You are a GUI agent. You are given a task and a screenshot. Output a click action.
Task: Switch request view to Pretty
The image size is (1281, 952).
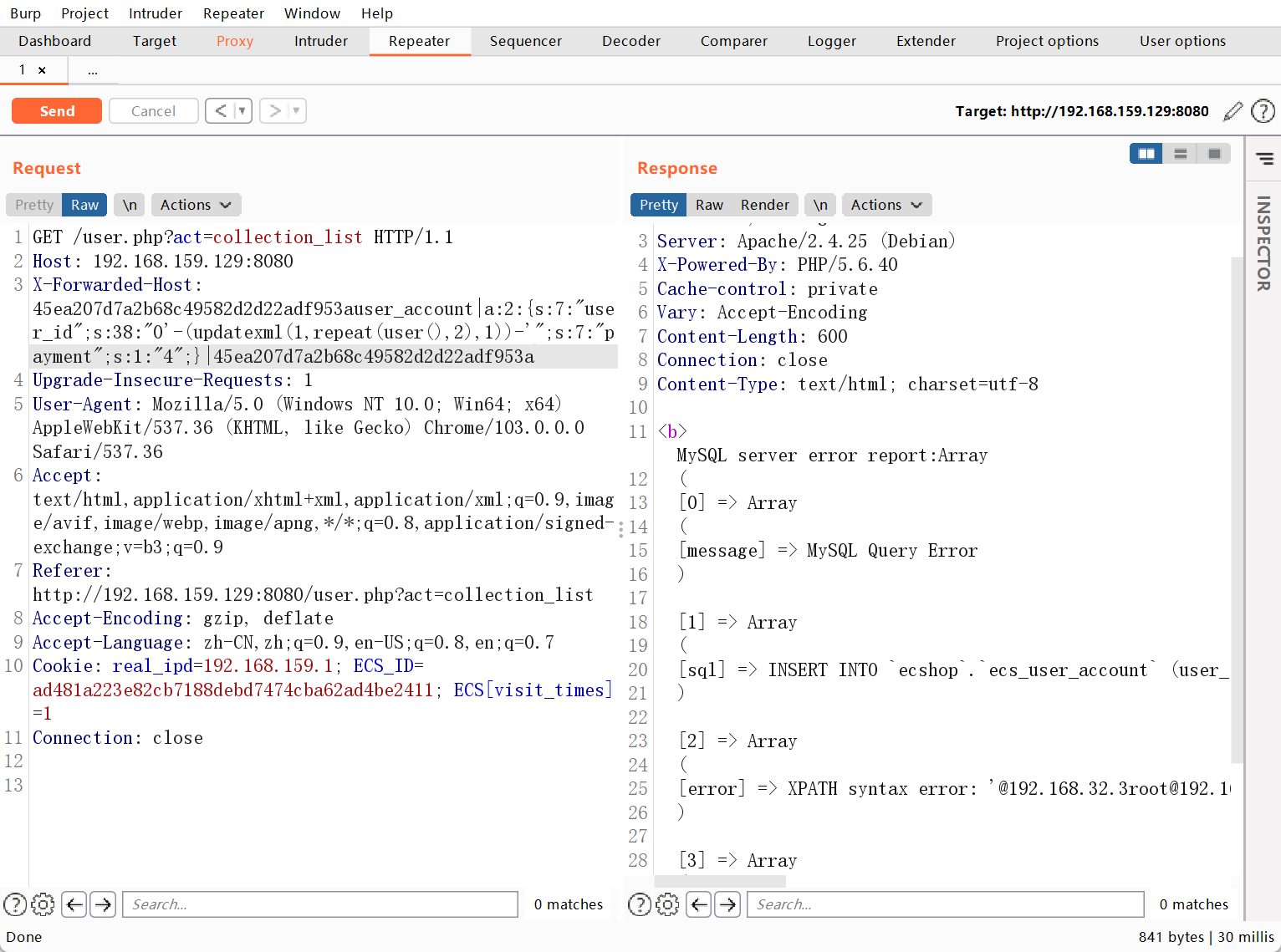tap(34, 205)
